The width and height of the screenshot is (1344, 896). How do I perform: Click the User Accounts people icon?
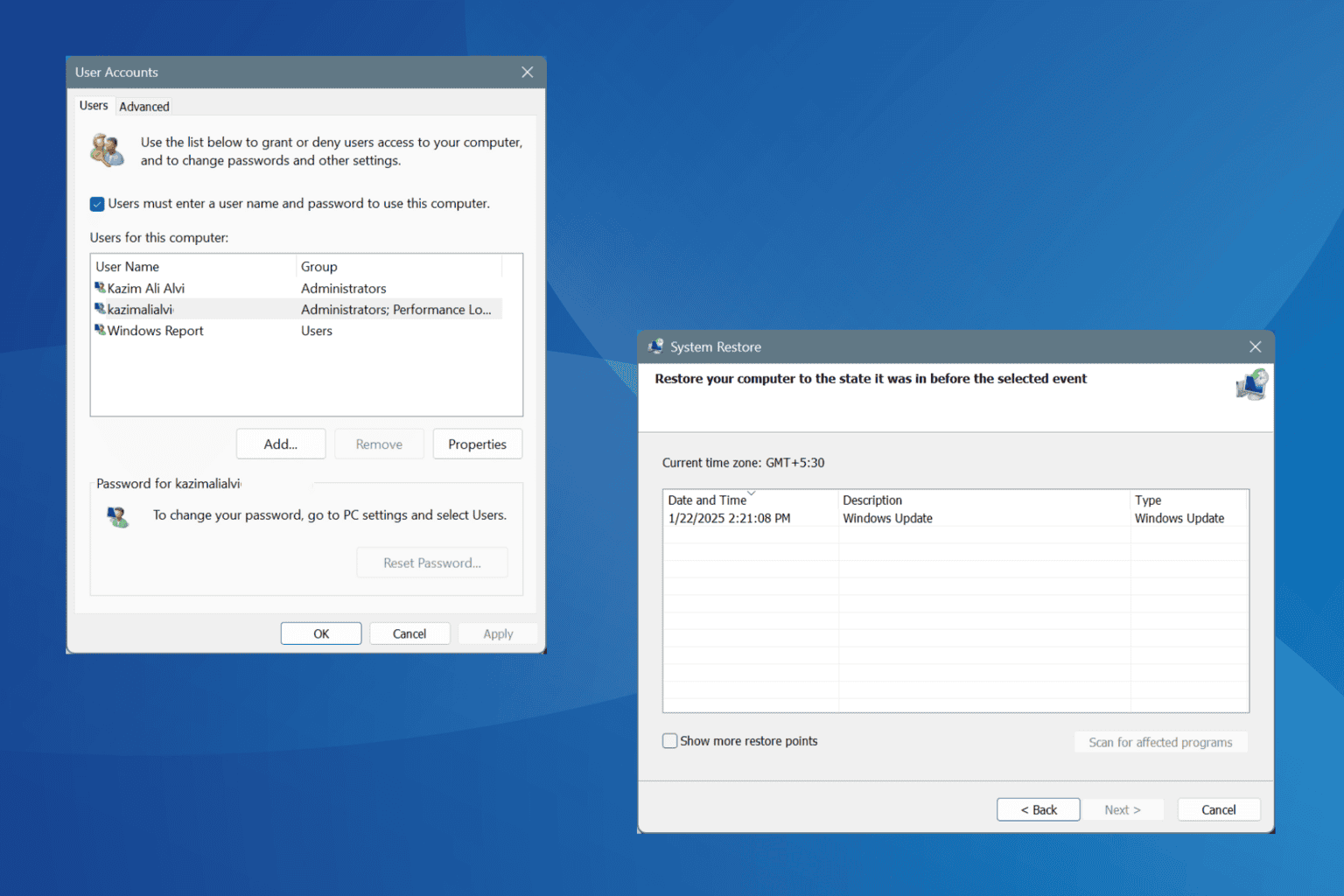click(x=108, y=150)
